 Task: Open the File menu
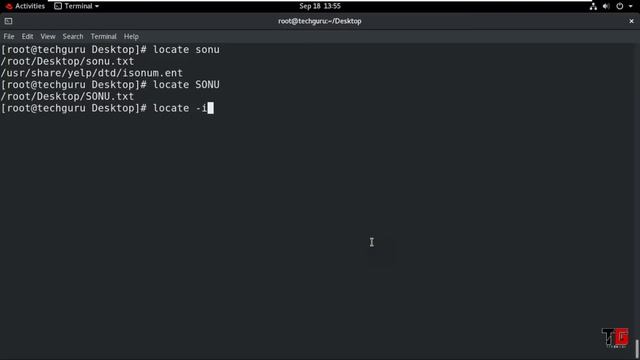point(9,36)
